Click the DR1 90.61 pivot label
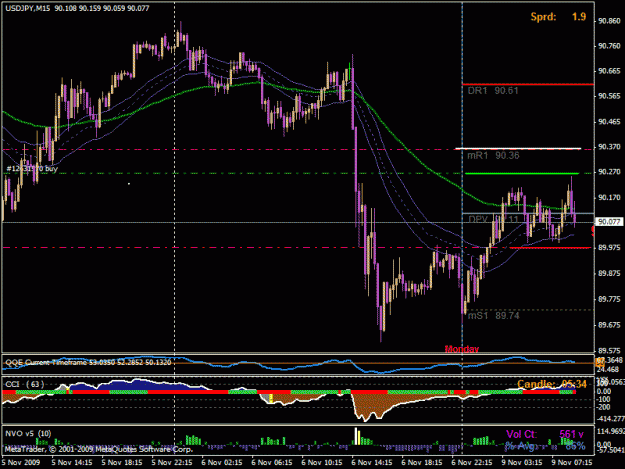625x469 pixels. (x=493, y=91)
